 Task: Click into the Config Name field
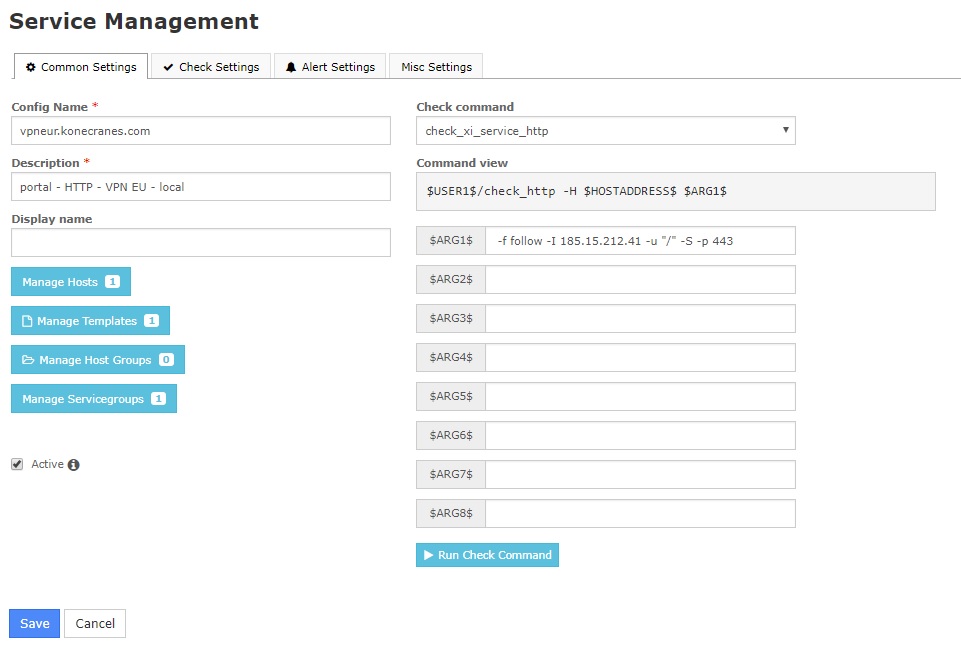[201, 131]
